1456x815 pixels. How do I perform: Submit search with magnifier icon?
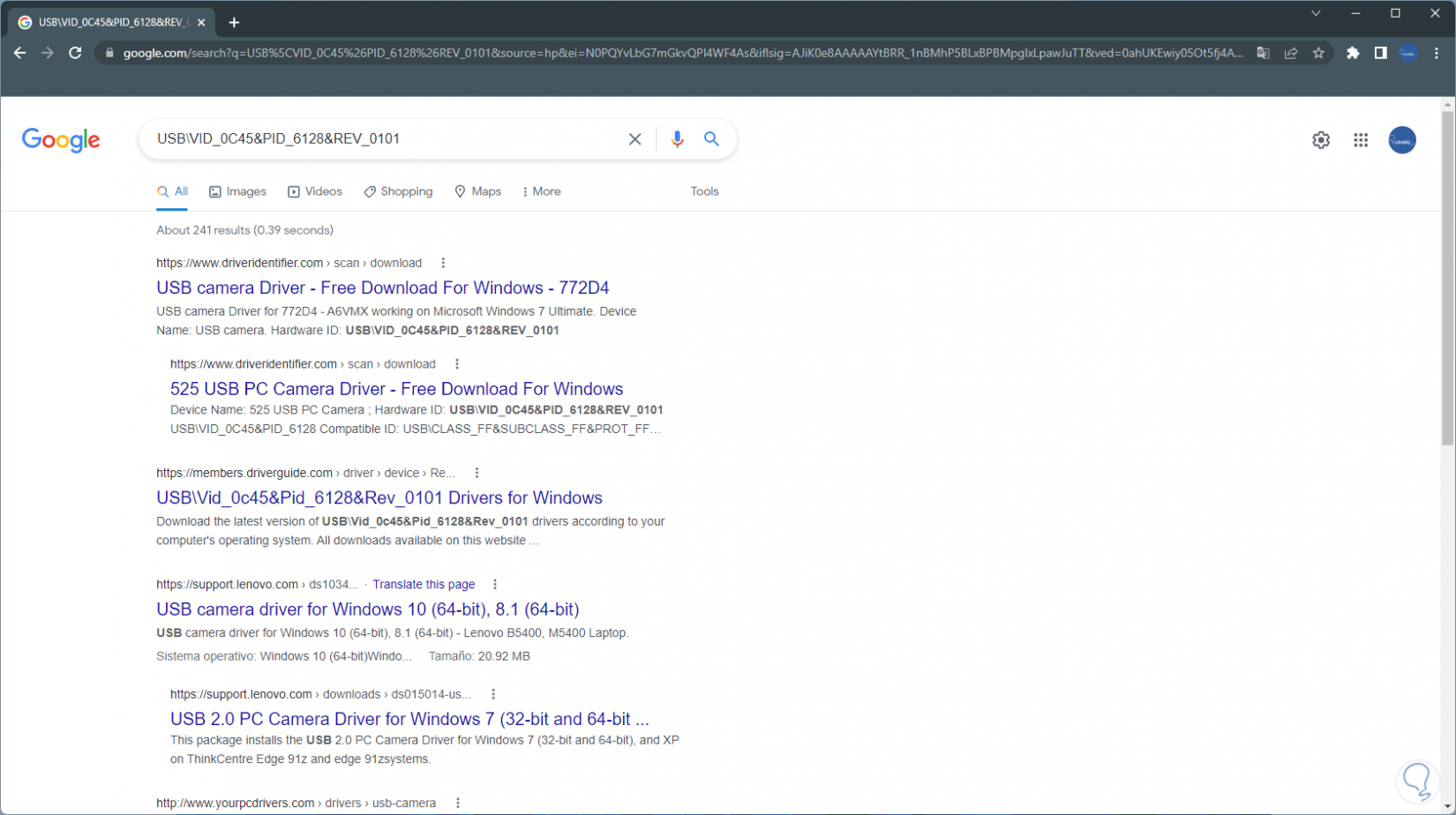coord(711,139)
